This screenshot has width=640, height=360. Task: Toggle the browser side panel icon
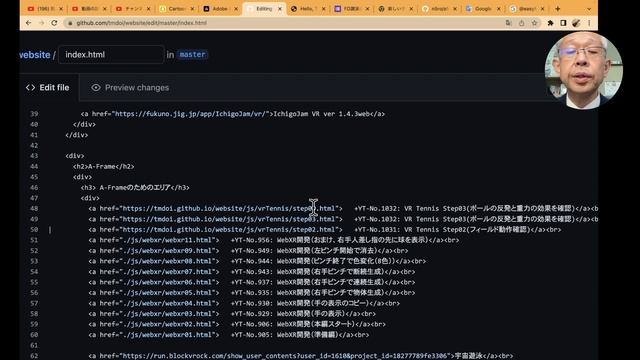pos(563,23)
